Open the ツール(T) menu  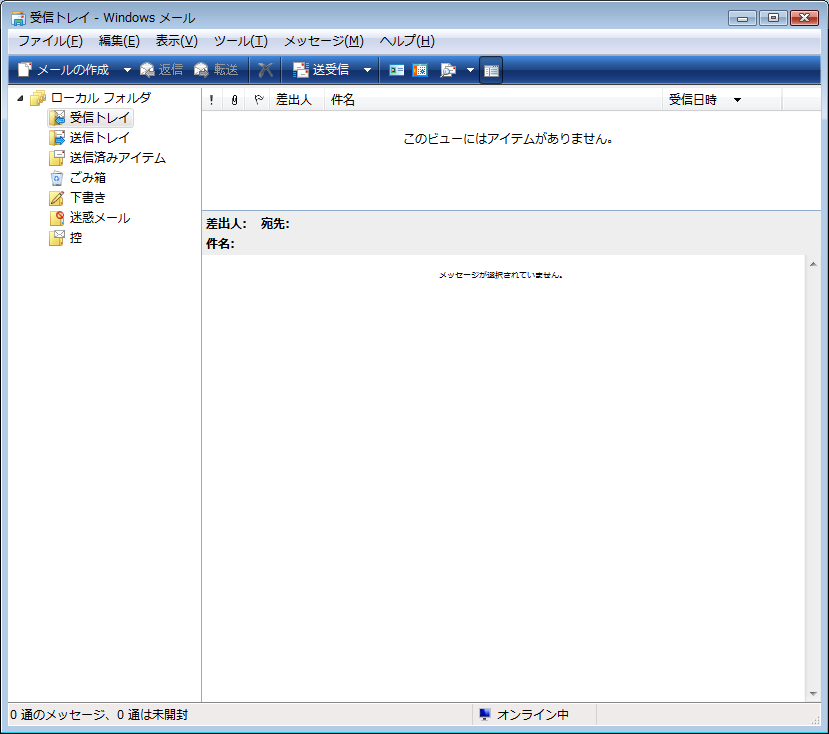[x=241, y=41]
